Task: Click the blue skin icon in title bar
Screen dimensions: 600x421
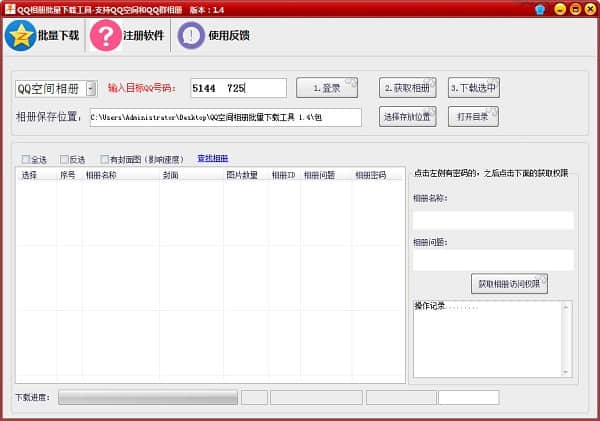Action: click(540, 10)
